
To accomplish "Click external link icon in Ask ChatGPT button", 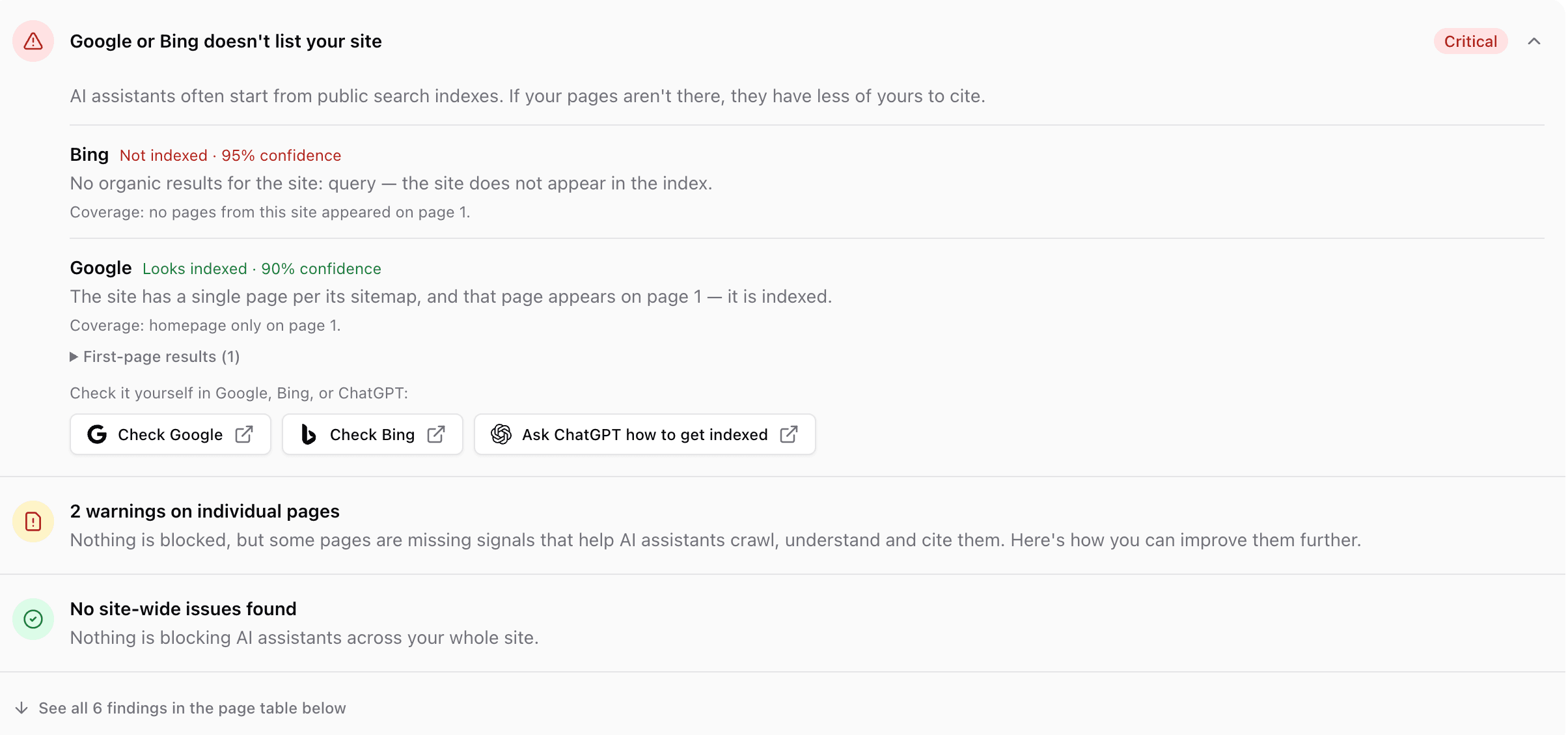I will (x=789, y=434).
